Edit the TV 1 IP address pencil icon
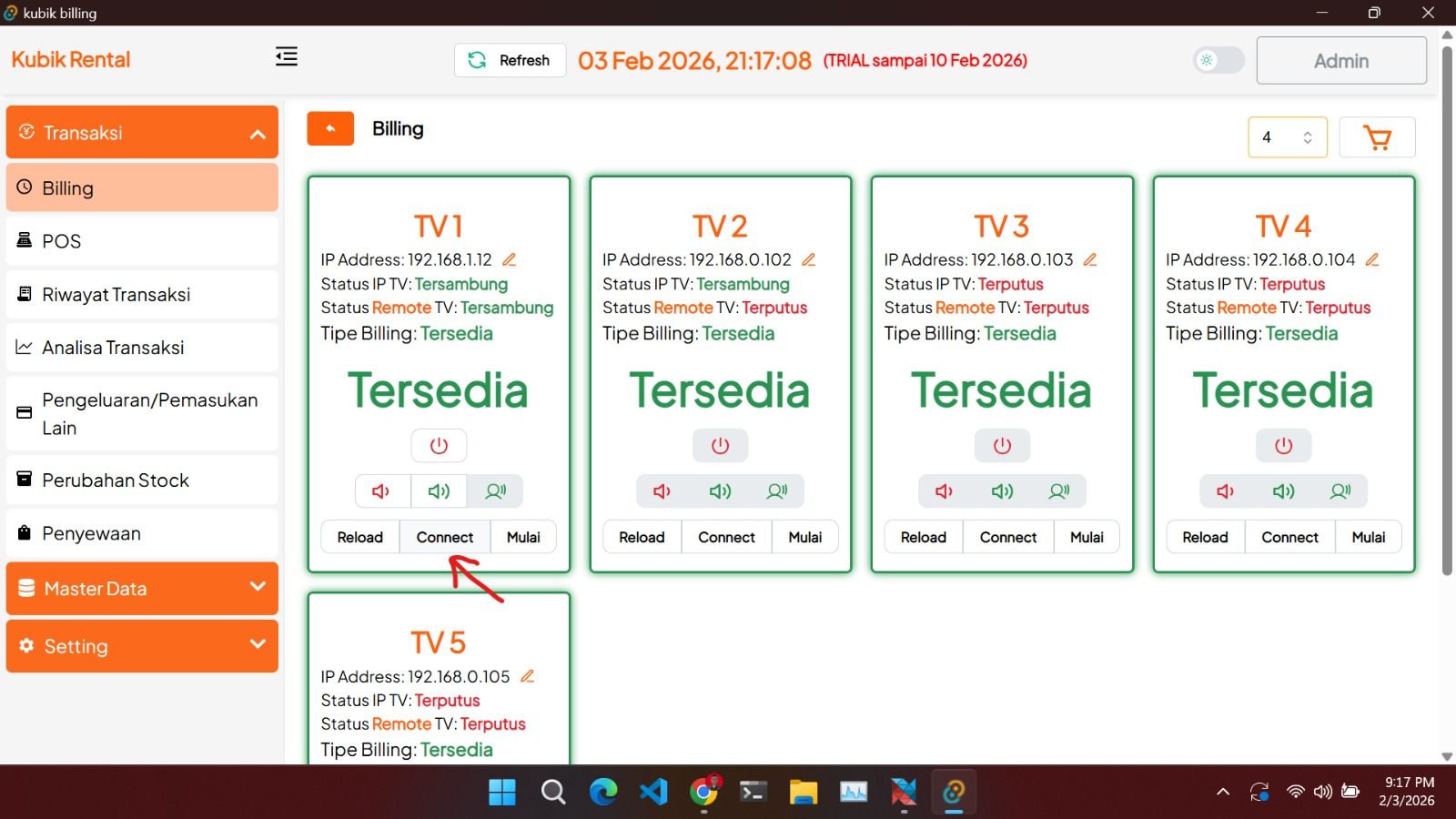1456x819 pixels. pyautogui.click(x=510, y=260)
